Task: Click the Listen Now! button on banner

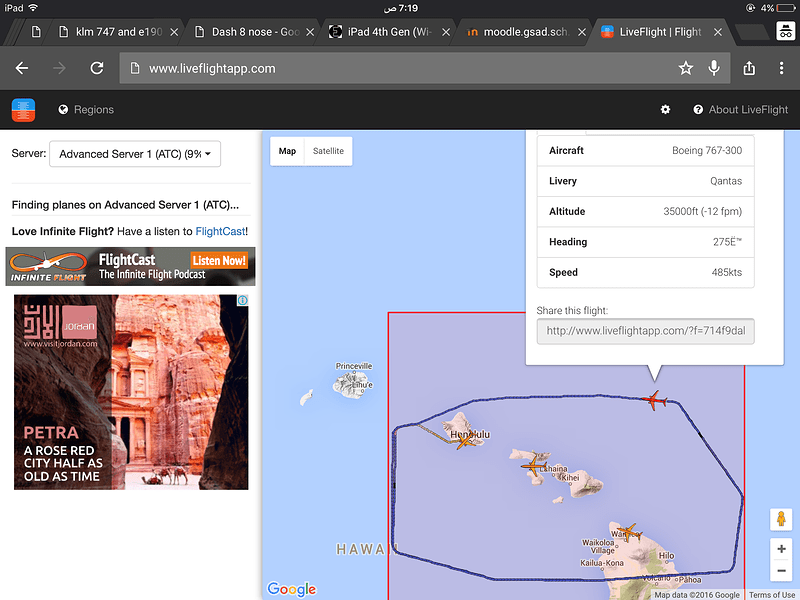Action: [x=219, y=261]
